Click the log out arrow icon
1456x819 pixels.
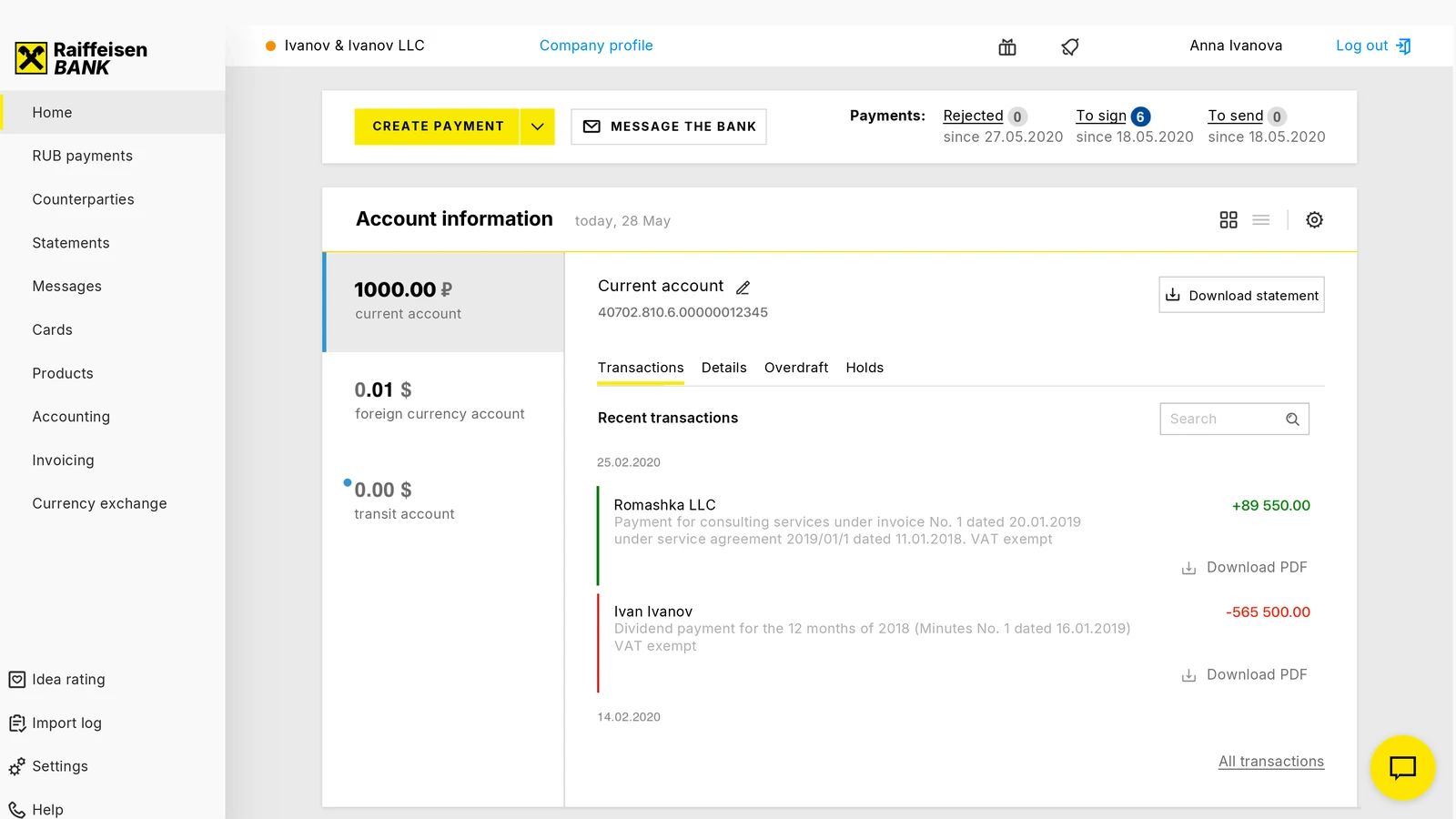click(x=1404, y=45)
